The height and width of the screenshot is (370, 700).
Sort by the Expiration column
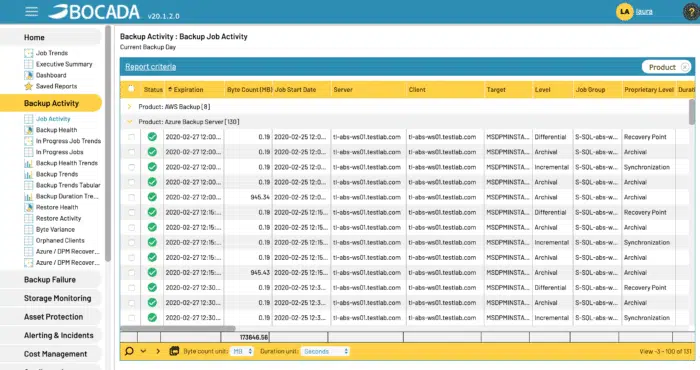click(188, 90)
